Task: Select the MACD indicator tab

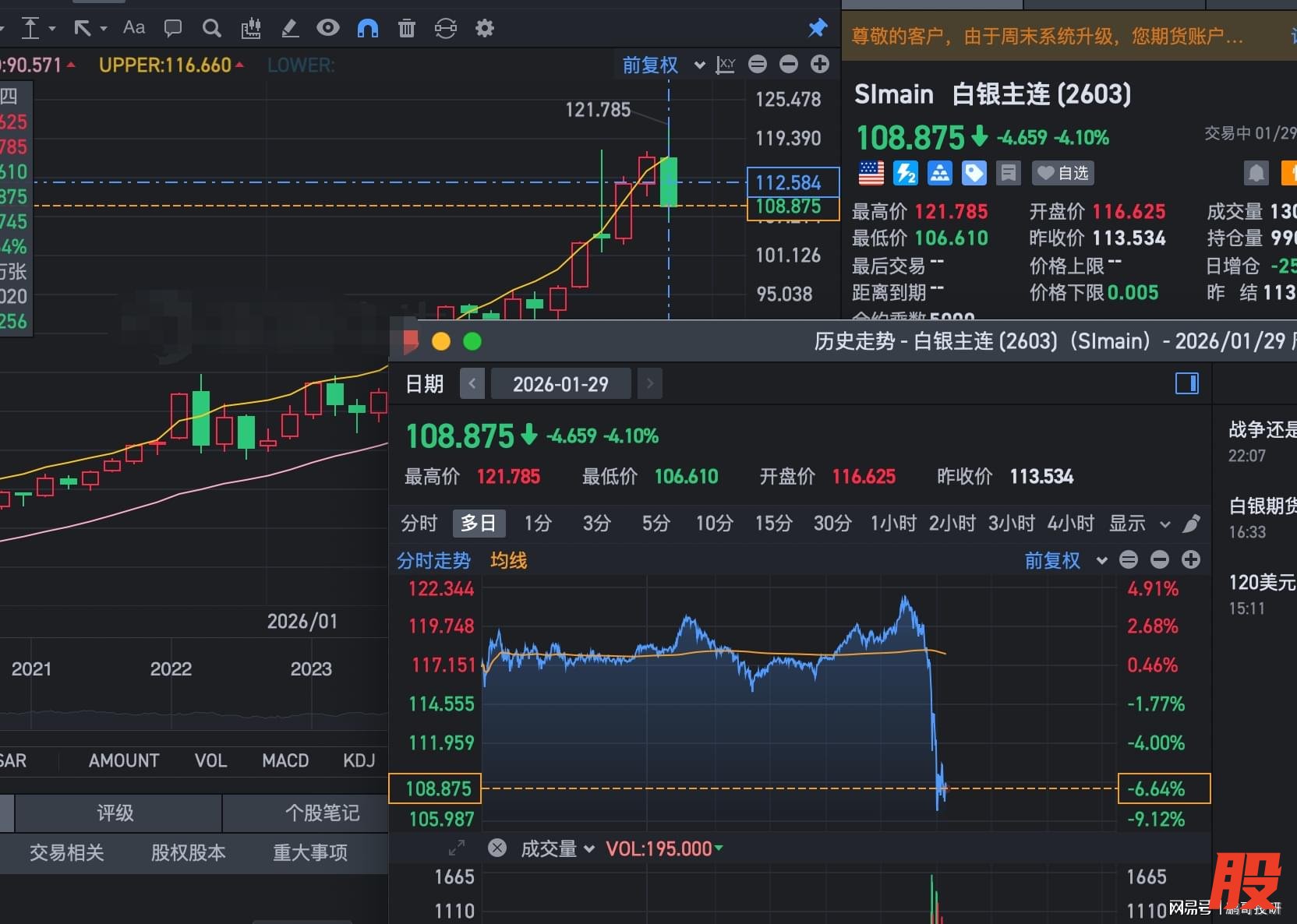Action: (285, 760)
